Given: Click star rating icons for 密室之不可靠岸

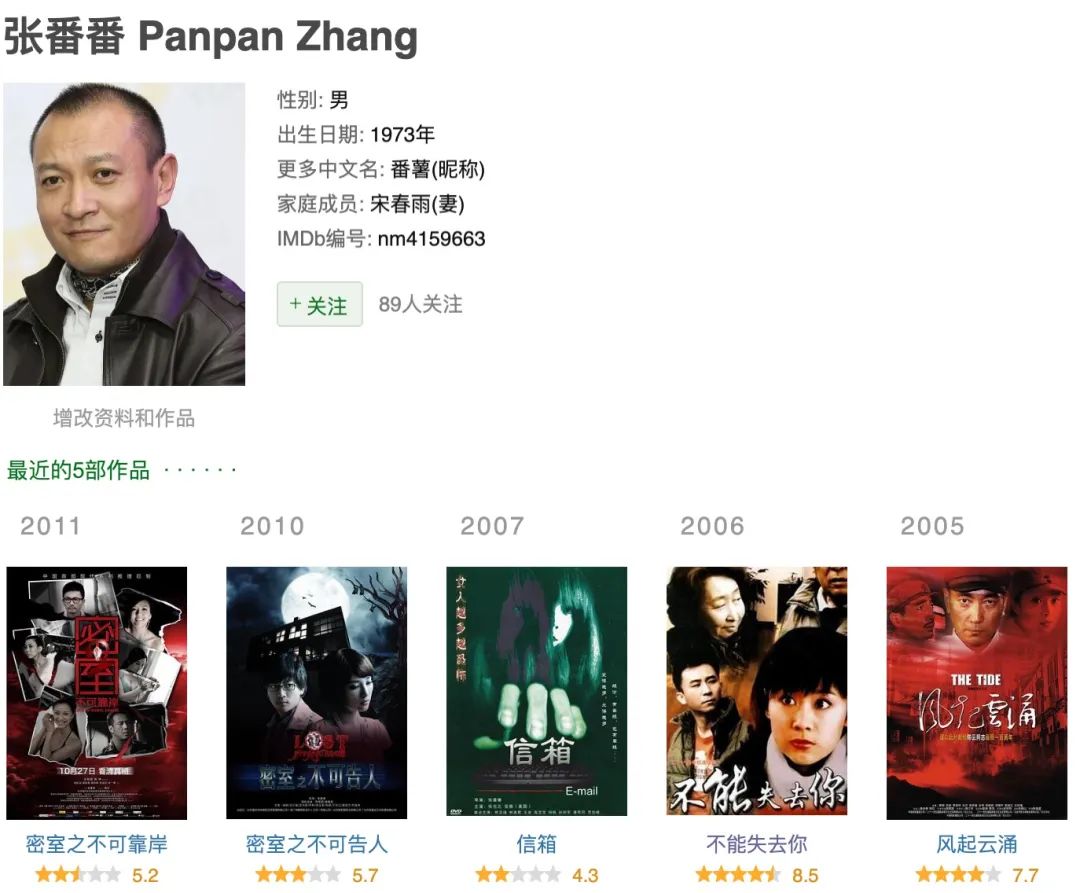Looking at the screenshot, I should coord(78,875).
